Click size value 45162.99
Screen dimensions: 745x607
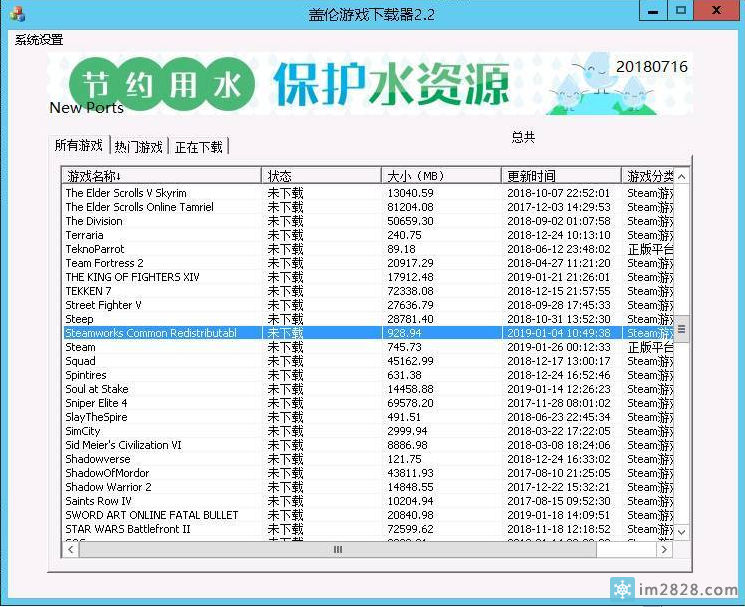click(x=411, y=361)
